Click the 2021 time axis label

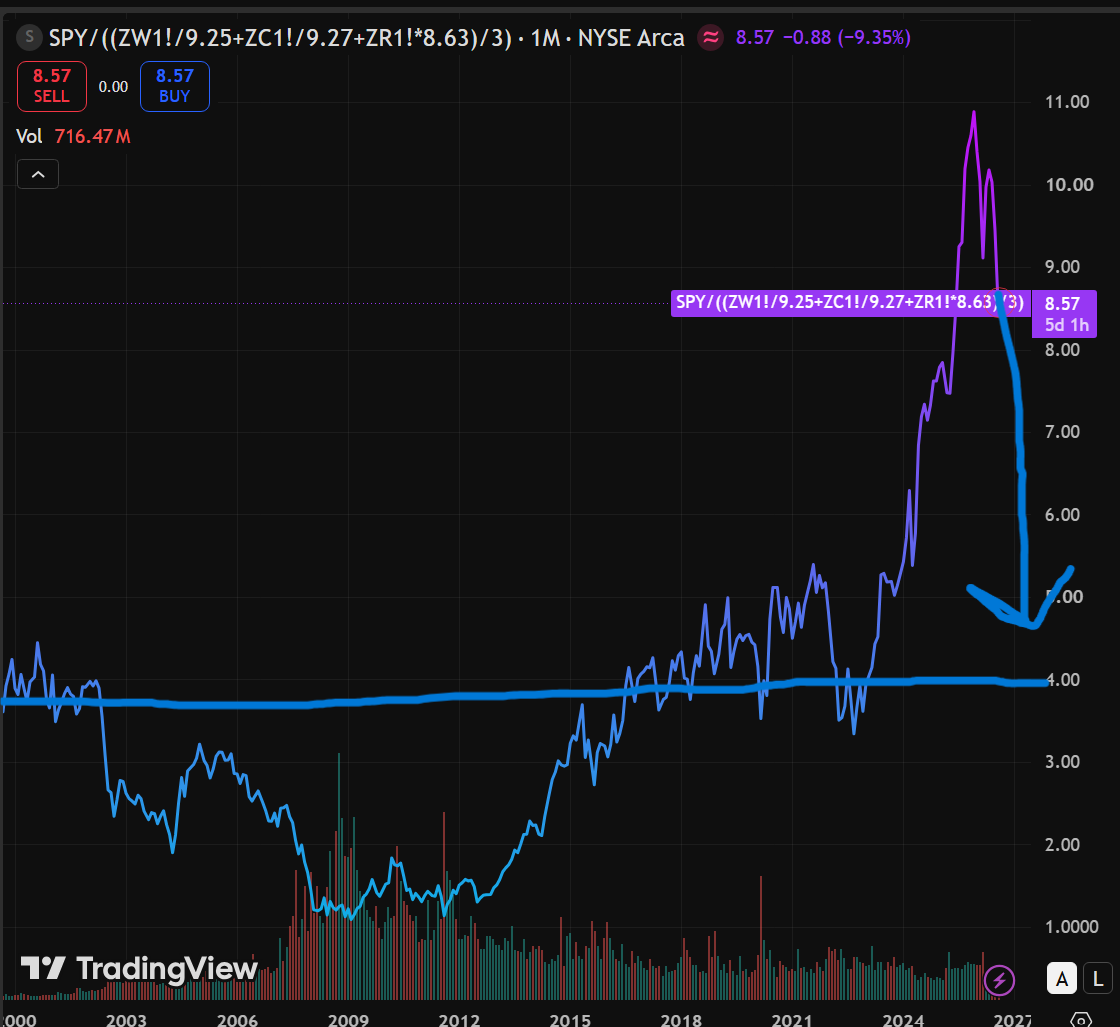[792, 1019]
